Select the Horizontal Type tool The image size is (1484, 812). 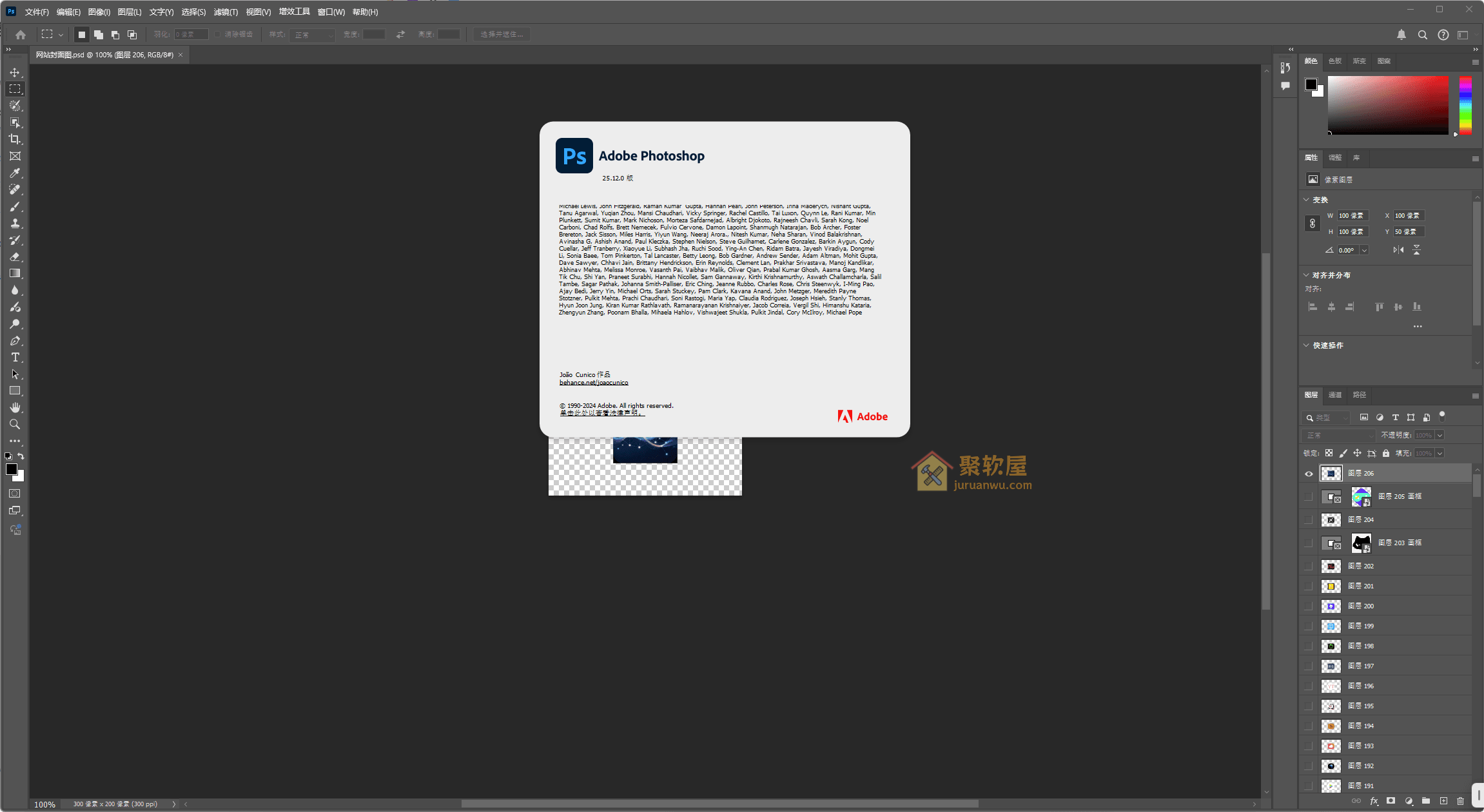tap(14, 357)
